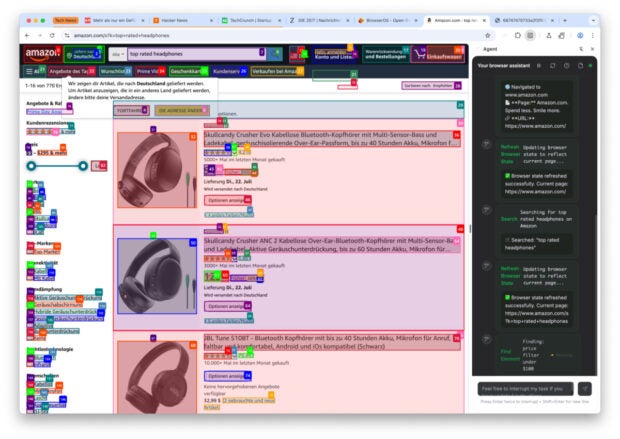The height and width of the screenshot is (439, 620).
Task: Open the Alle hamburger menu
Action: 34,72
